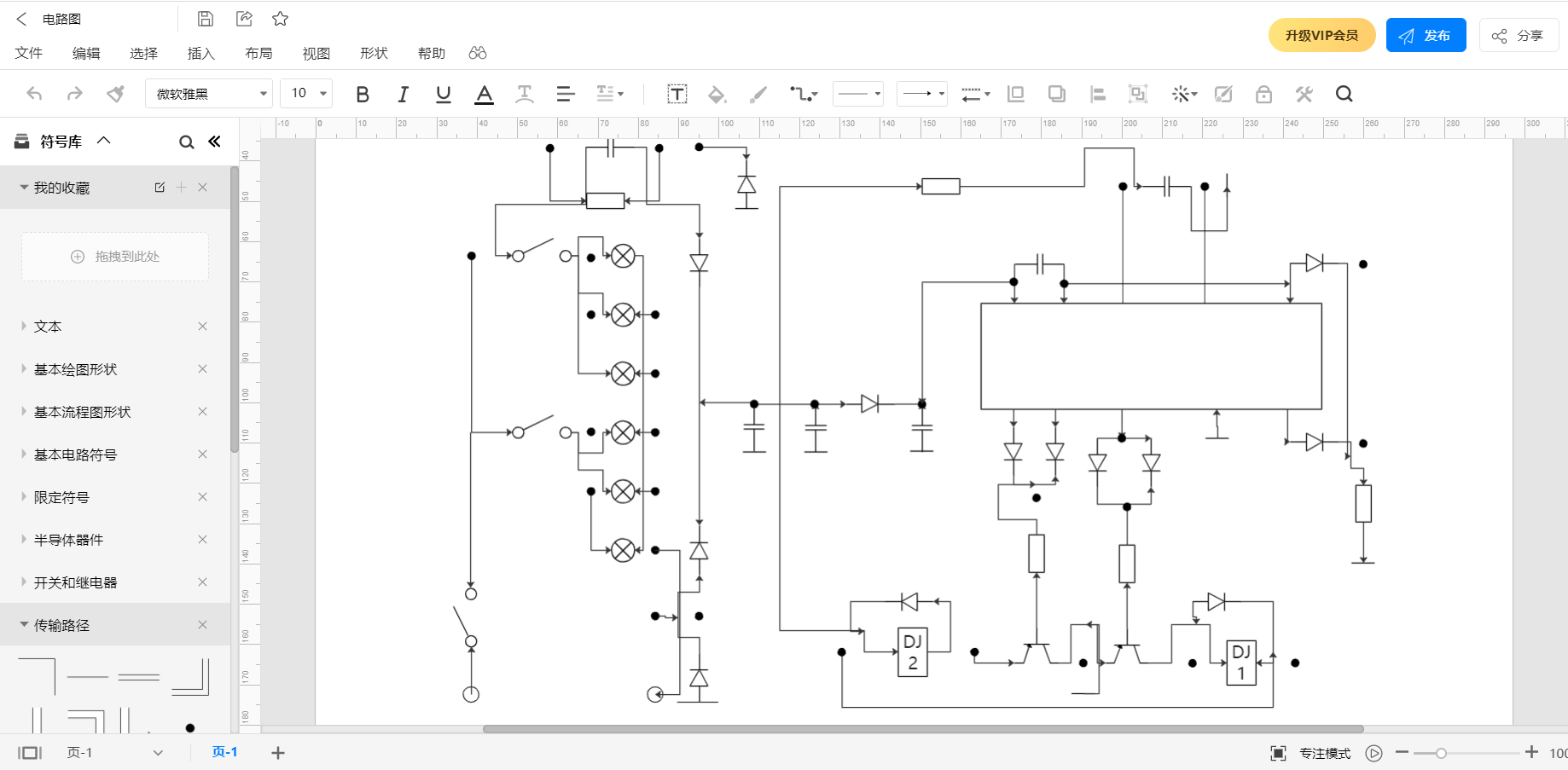Click the edit icon in 我的收藏
Viewport: 1568px width, 770px height.
pos(160,187)
